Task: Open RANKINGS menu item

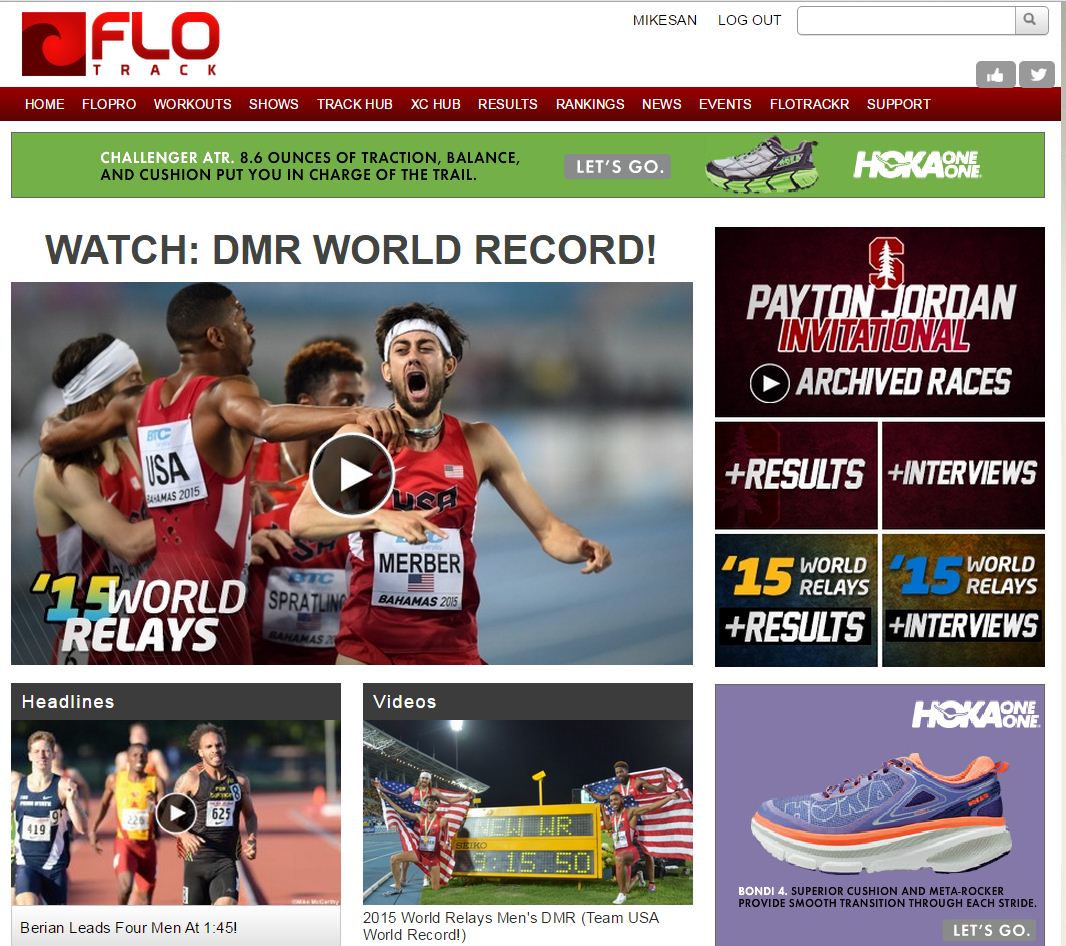Action: [x=589, y=104]
